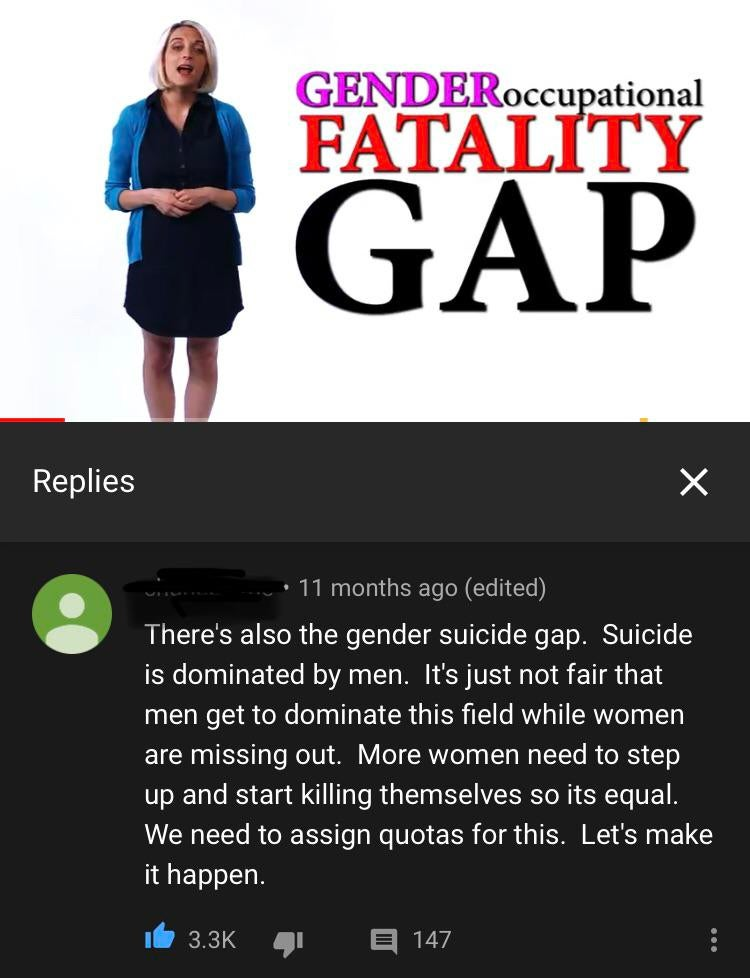Like the comment with thumbs up
This screenshot has height=978, width=750.
tap(159, 937)
